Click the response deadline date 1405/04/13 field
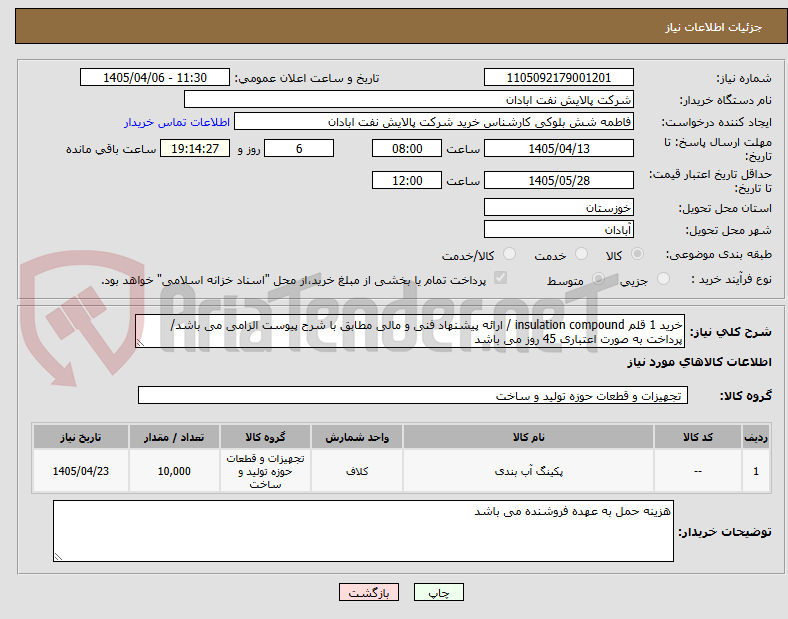788x619 pixels. (558, 149)
